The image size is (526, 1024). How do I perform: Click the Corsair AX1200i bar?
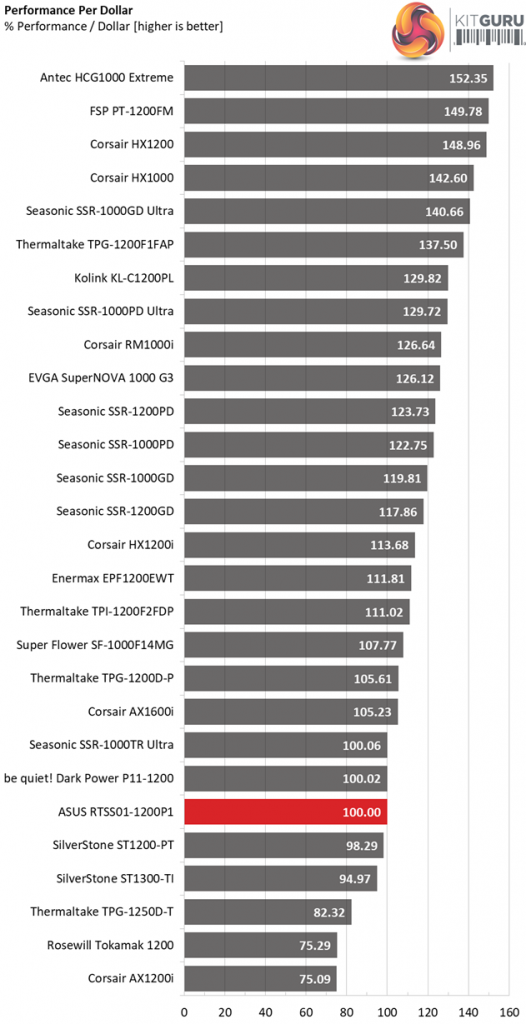click(x=260, y=979)
